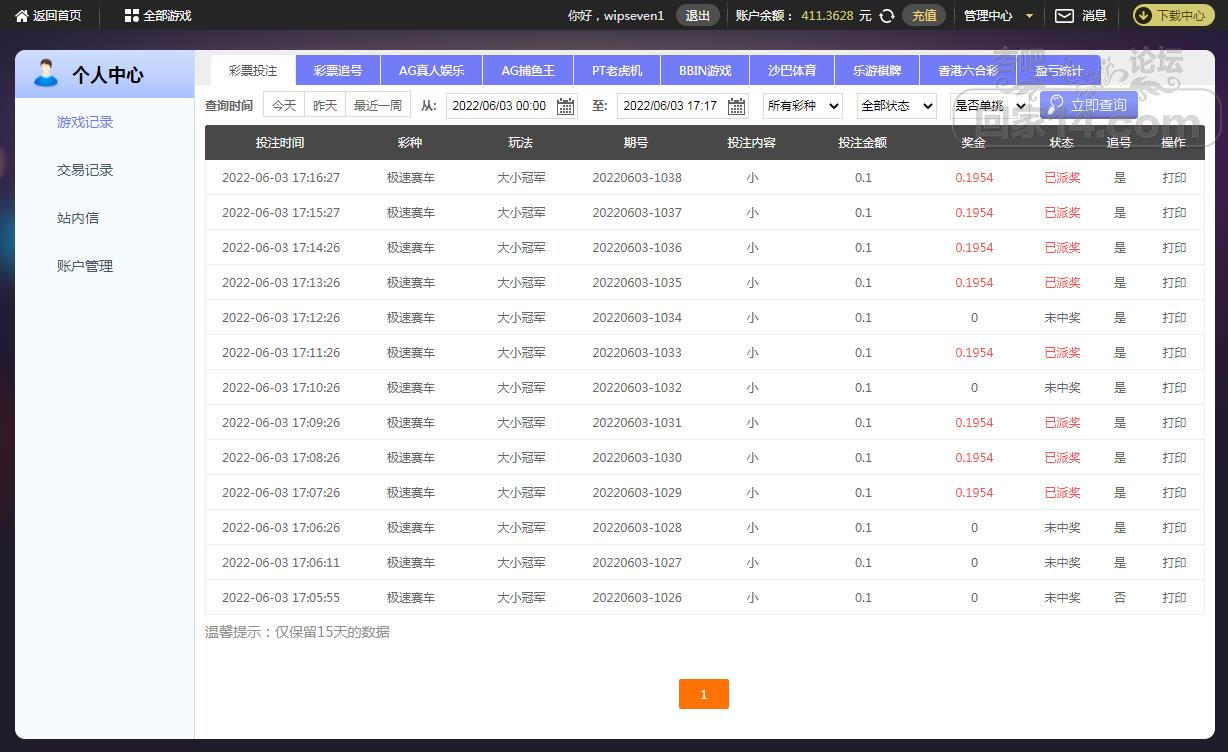This screenshot has height=752, width=1228.
Task: Open the 香港六合彩 tab
Action: pos(968,71)
